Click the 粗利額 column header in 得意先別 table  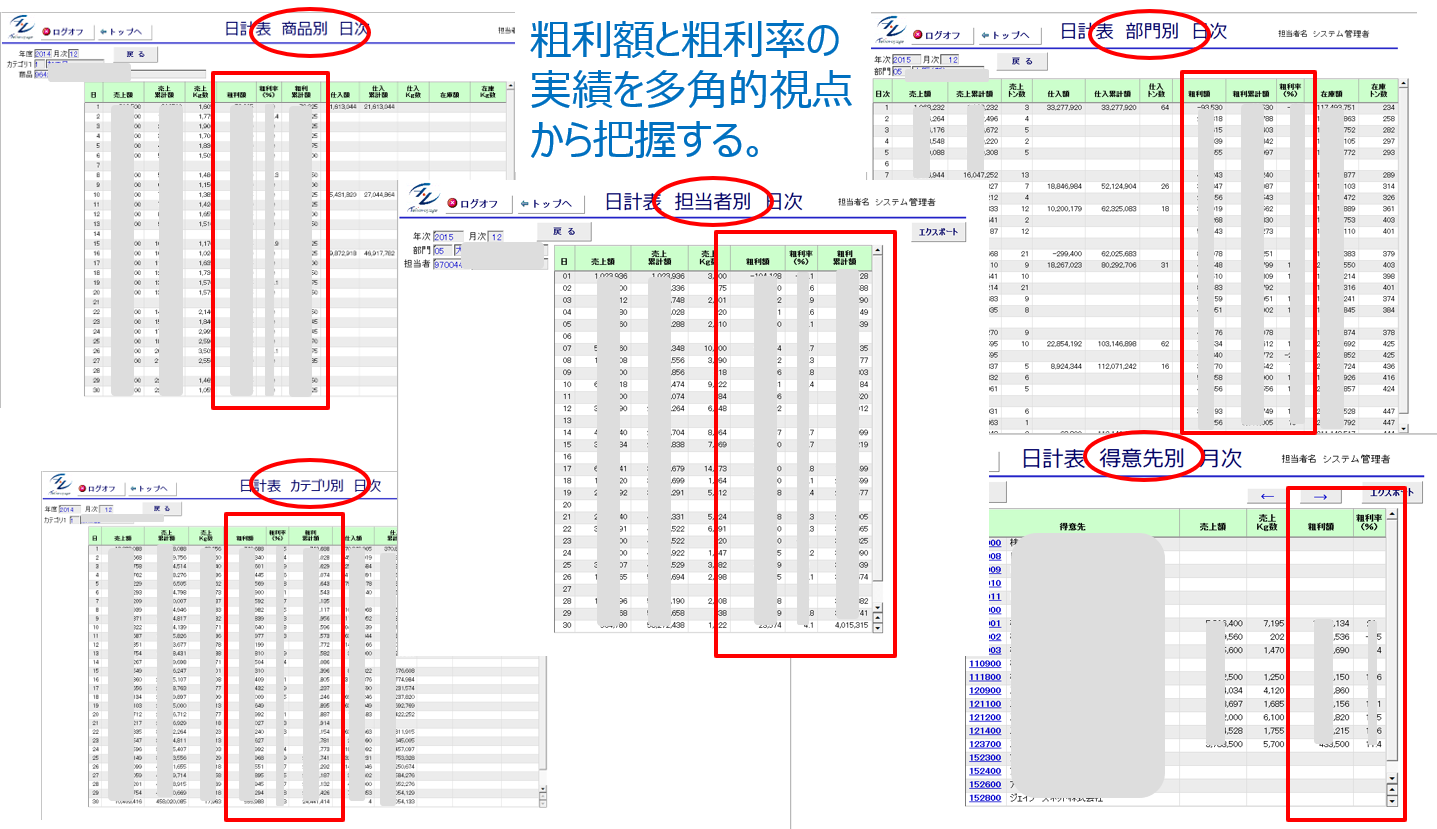point(1320,524)
